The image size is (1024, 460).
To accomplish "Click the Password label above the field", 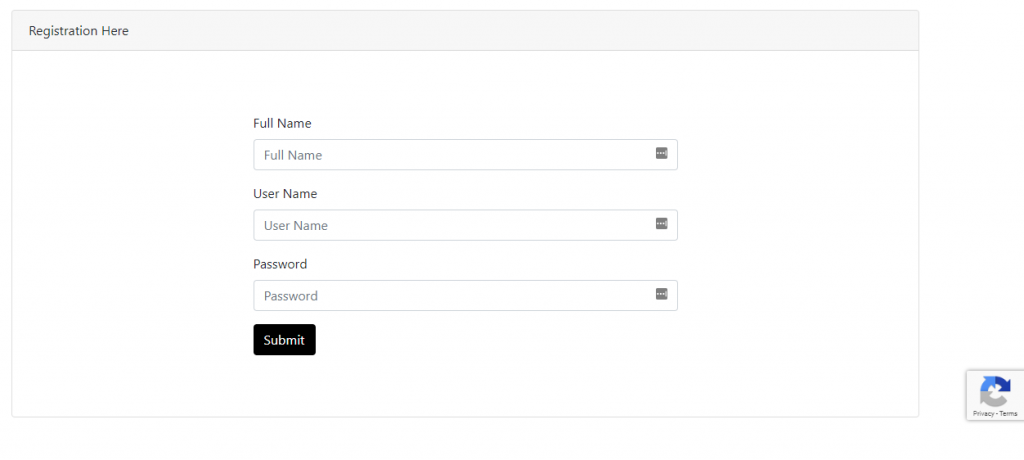I will [x=280, y=265].
